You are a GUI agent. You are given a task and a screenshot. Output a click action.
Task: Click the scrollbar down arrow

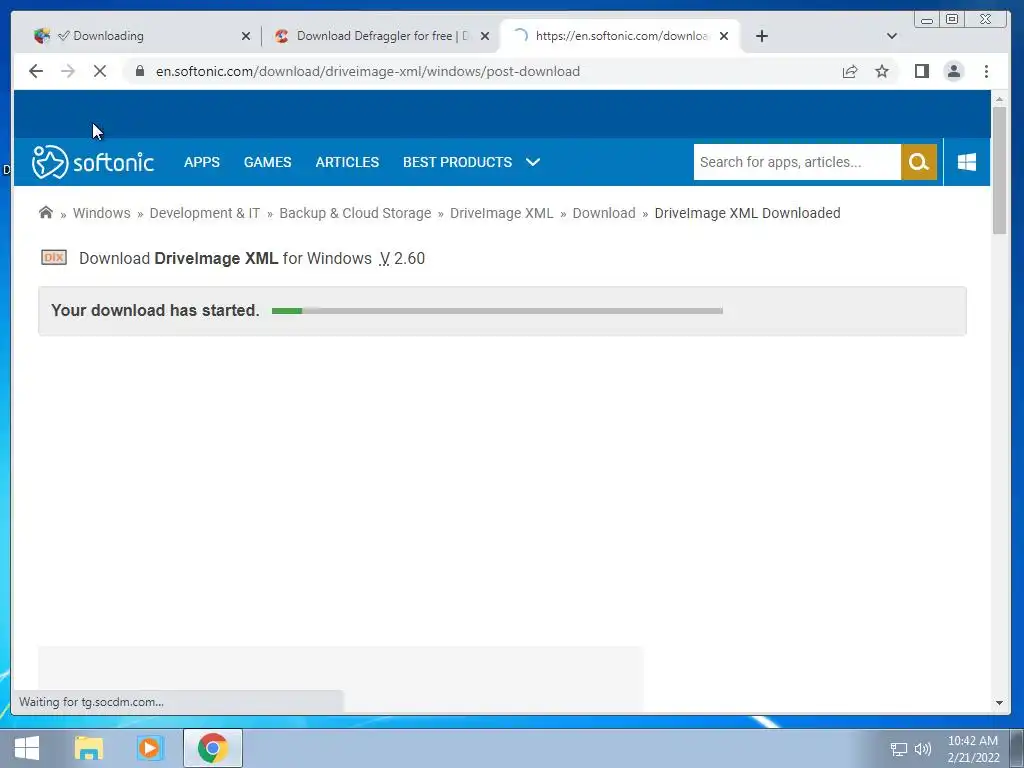[999, 703]
